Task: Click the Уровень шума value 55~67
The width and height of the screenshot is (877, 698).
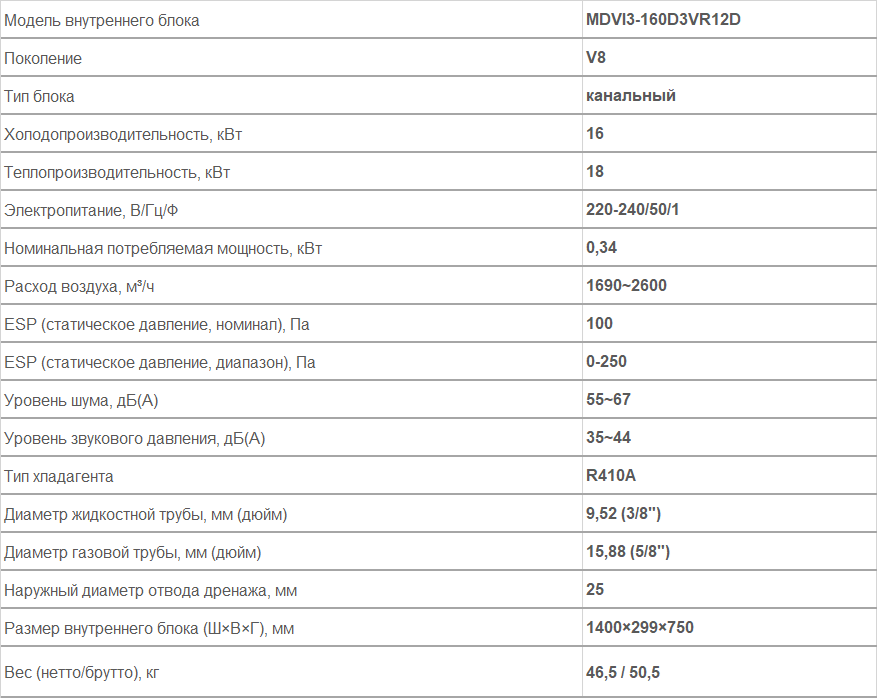Action: (608, 399)
